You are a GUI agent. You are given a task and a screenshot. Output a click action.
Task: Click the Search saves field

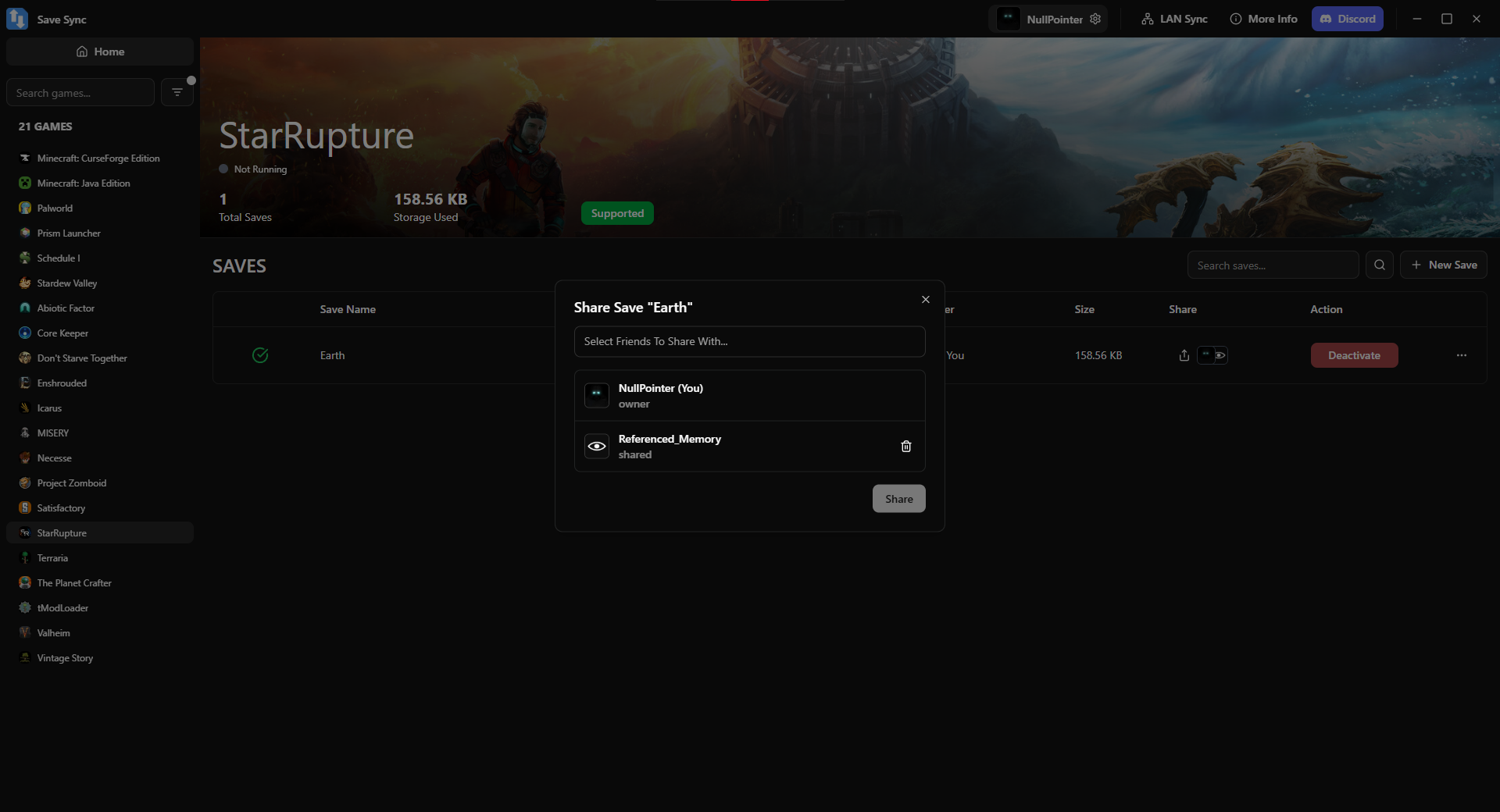(x=1273, y=265)
